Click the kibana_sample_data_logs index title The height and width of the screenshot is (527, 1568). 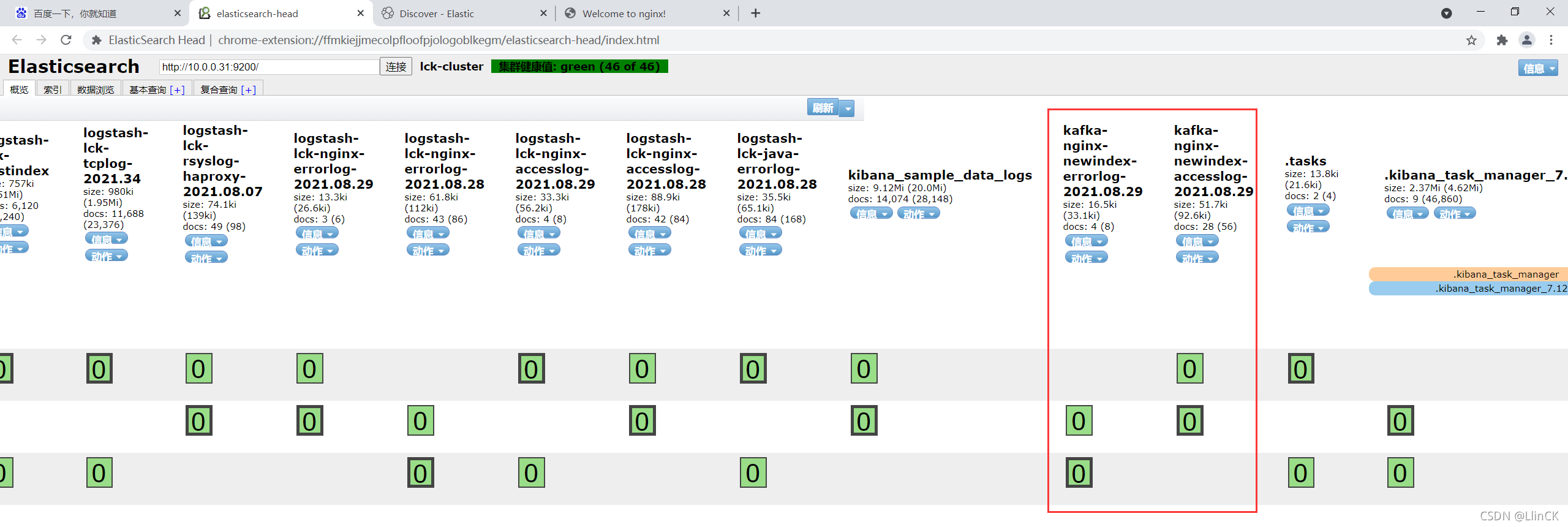click(x=940, y=175)
